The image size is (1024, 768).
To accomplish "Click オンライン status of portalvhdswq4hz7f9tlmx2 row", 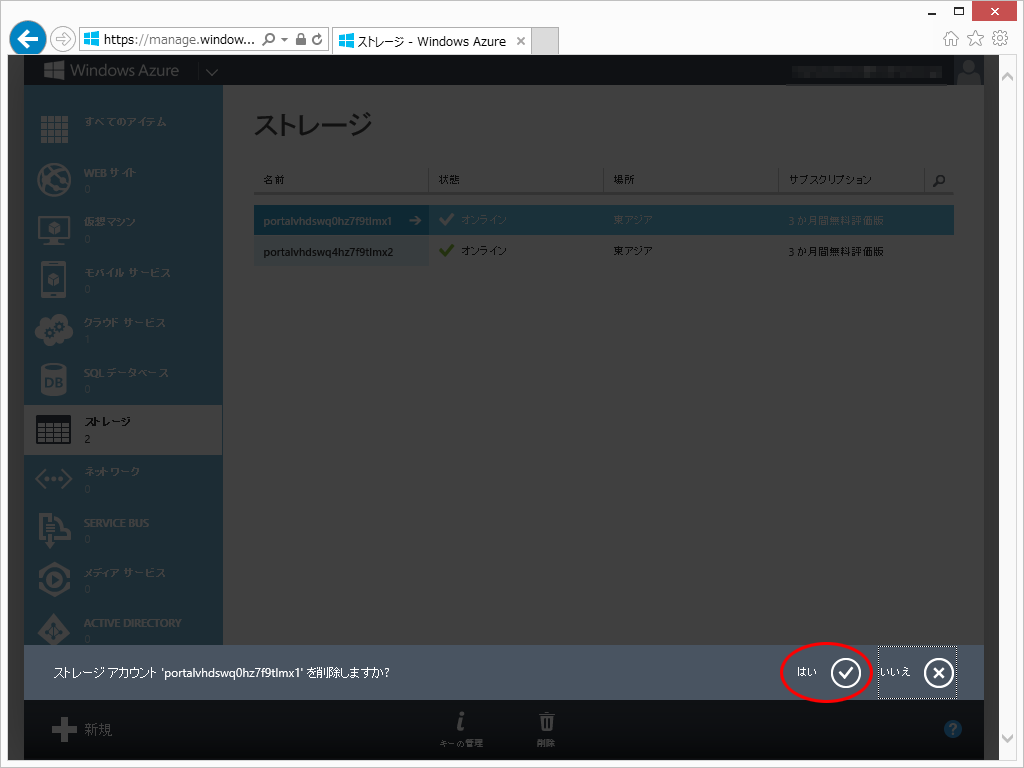I will pyautogui.click(x=483, y=251).
